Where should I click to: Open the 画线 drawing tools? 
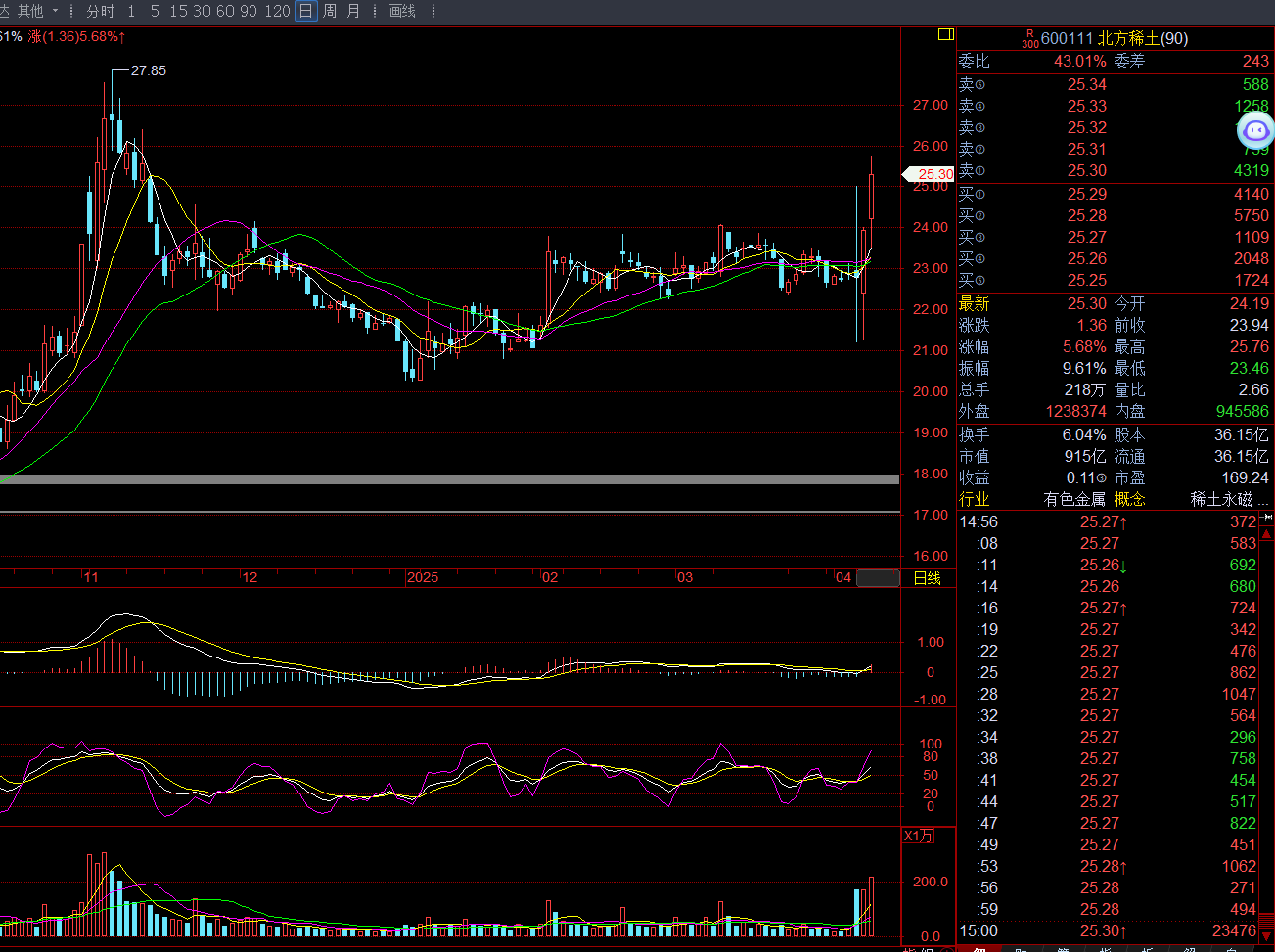pyautogui.click(x=402, y=11)
